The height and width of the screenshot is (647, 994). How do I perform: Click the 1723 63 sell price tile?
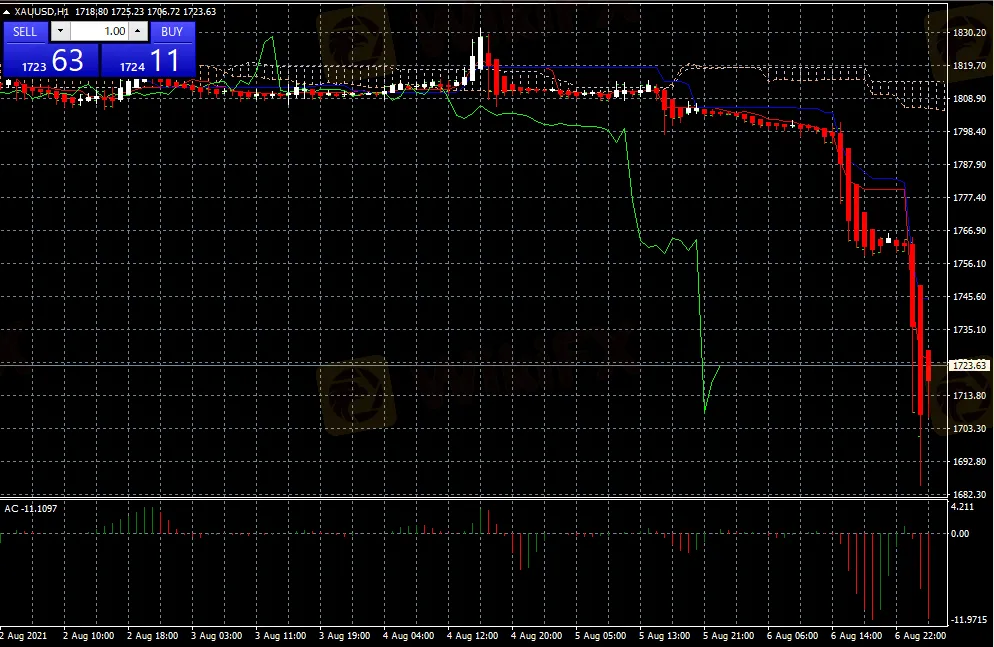click(x=51, y=60)
